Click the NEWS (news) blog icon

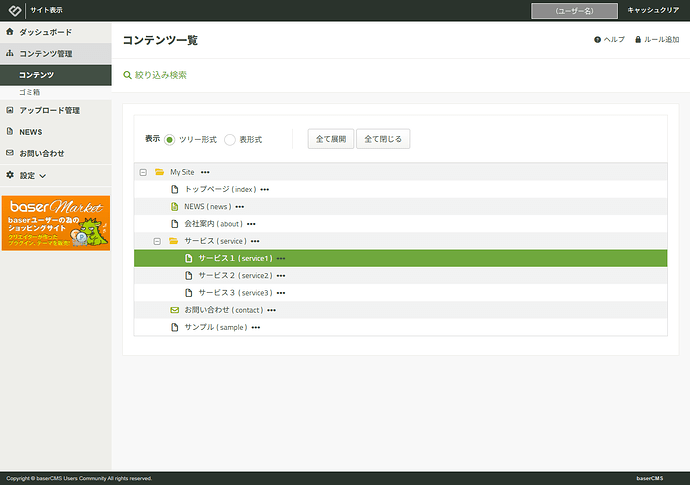pyautogui.click(x=175, y=206)
